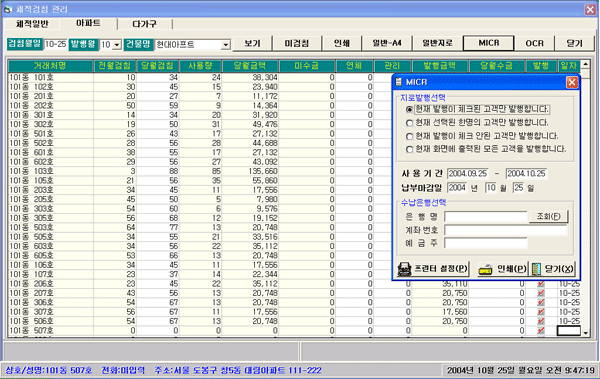Click empty 일자 cell in 101동 507호 row
This screenshot has width=600, height=379.
[569, 331]
